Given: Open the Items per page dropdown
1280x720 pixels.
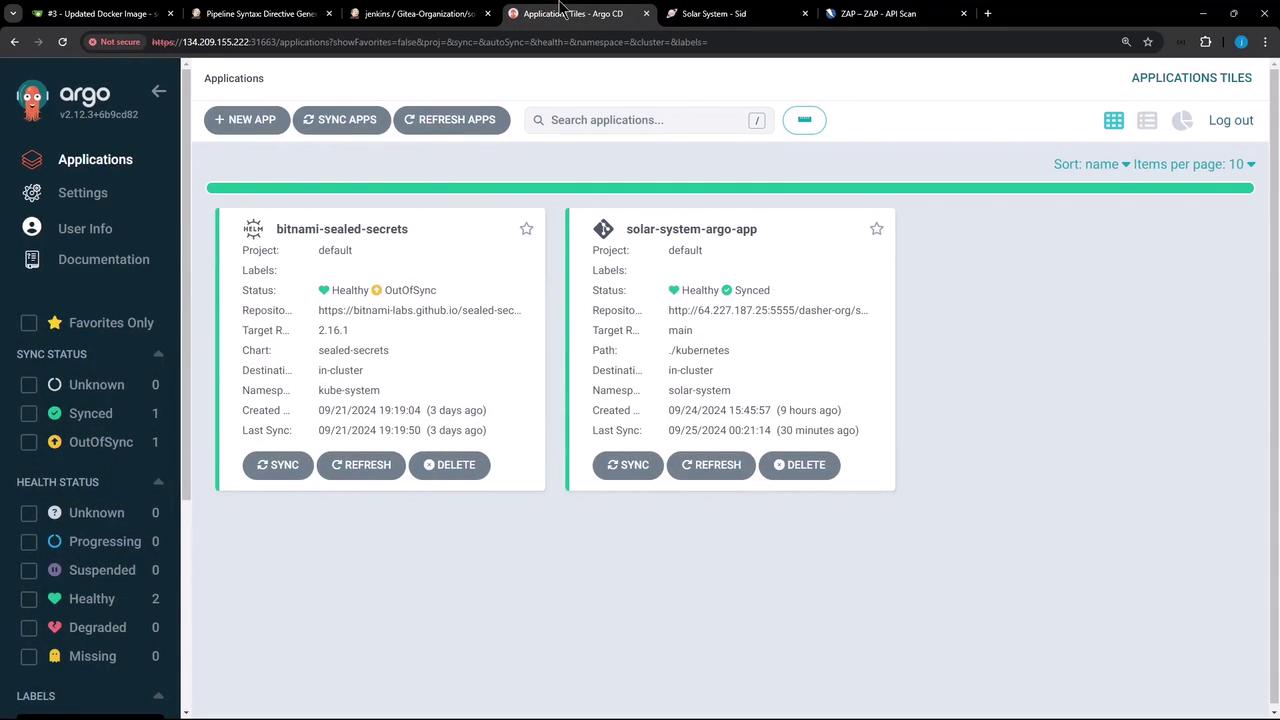Looking at the screenshot, I should (1194, 164).
